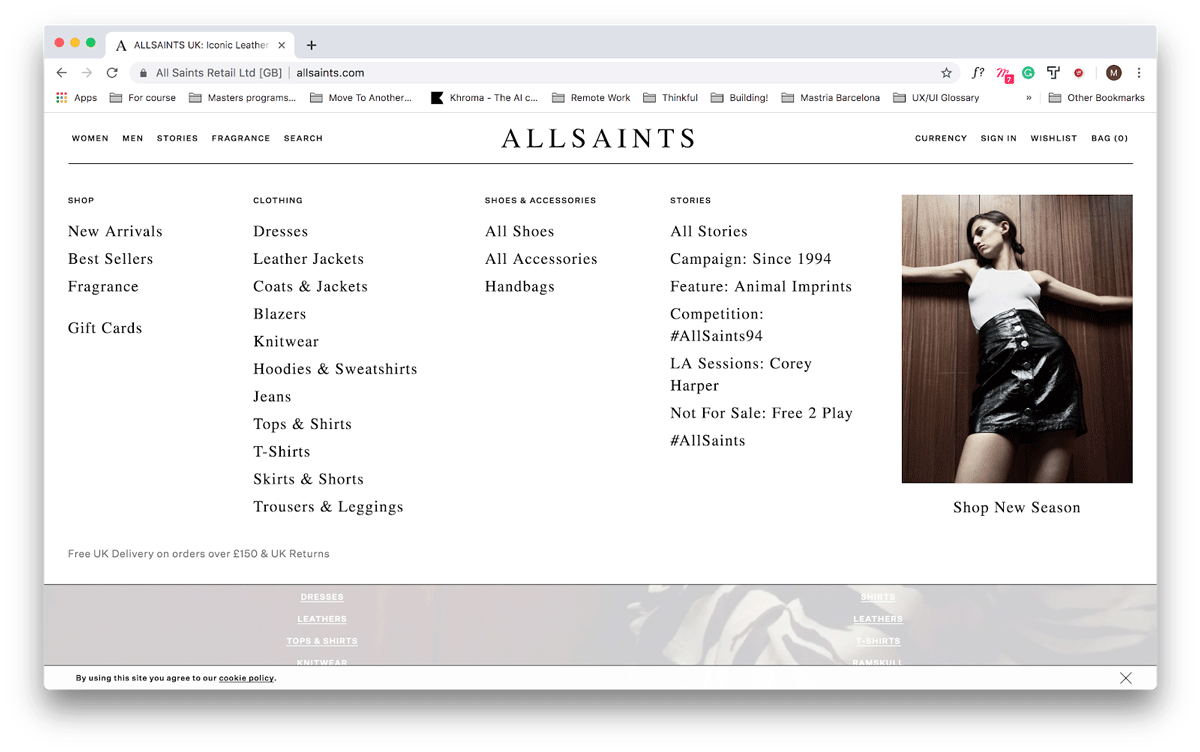Screen dimensions: 1200x752
Task: Open the STORIES navigation item
Action: coord(177,138)
